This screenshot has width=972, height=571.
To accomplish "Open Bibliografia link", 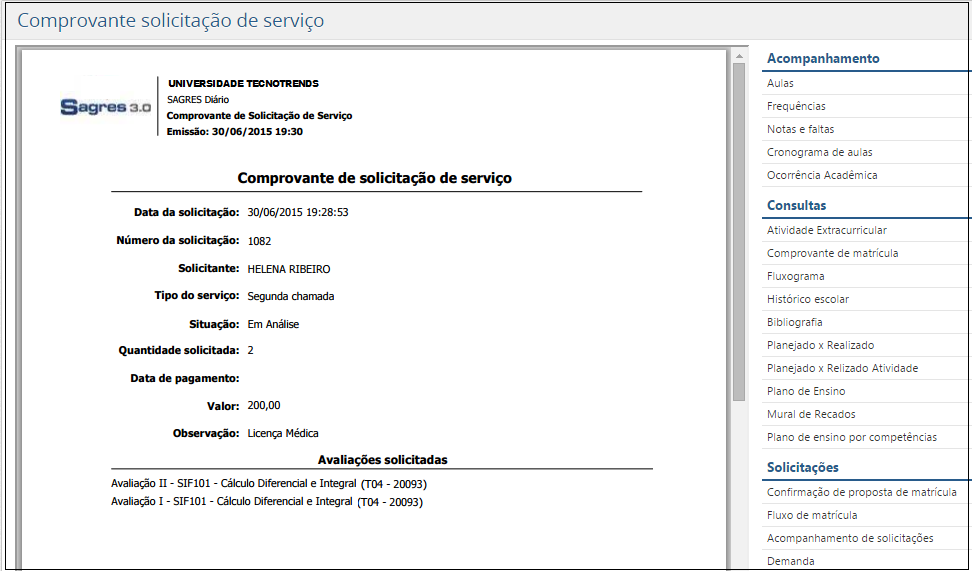I will pyautogui.click(x=794, y=322).
